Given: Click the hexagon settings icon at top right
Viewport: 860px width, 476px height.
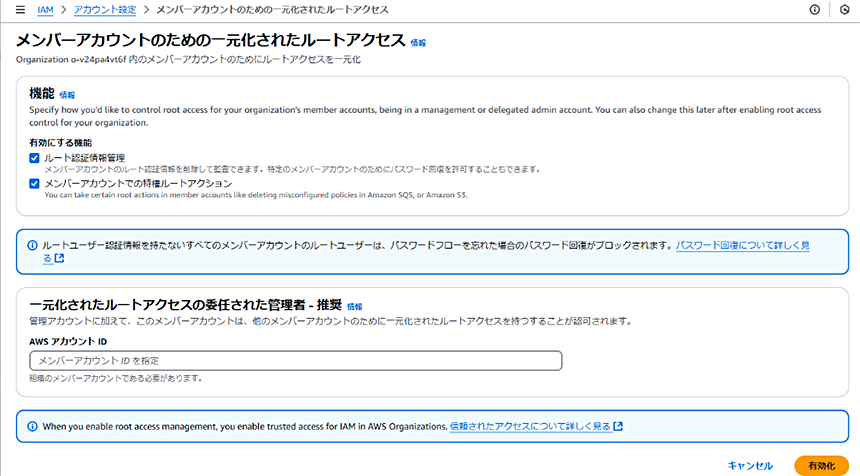Looking at the screenshot, I should tap(845, 10).
